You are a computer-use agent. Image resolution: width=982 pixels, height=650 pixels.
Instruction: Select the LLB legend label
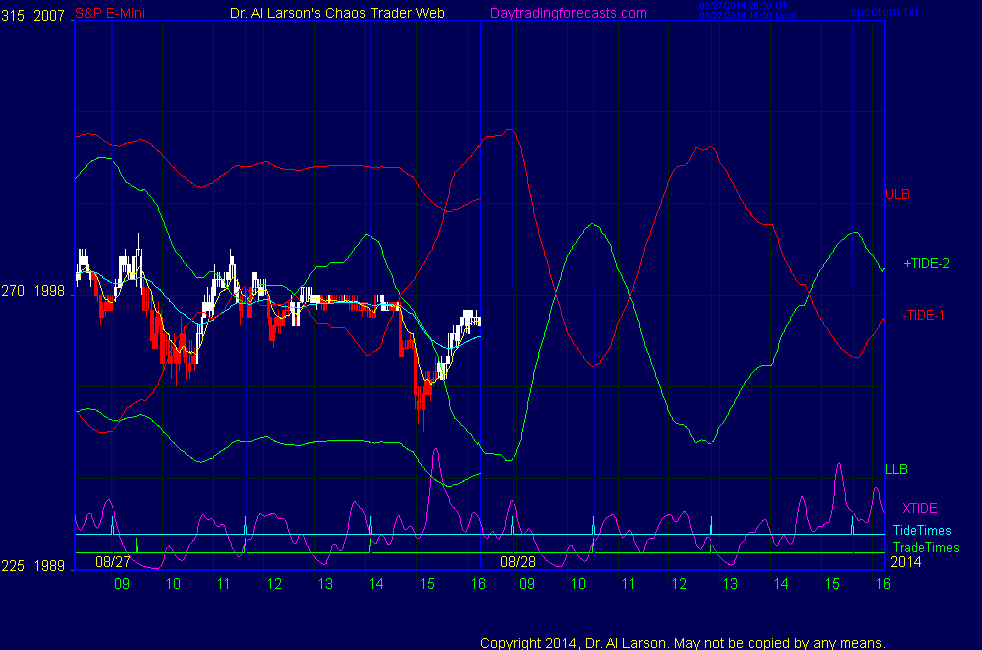pos(896,470)
